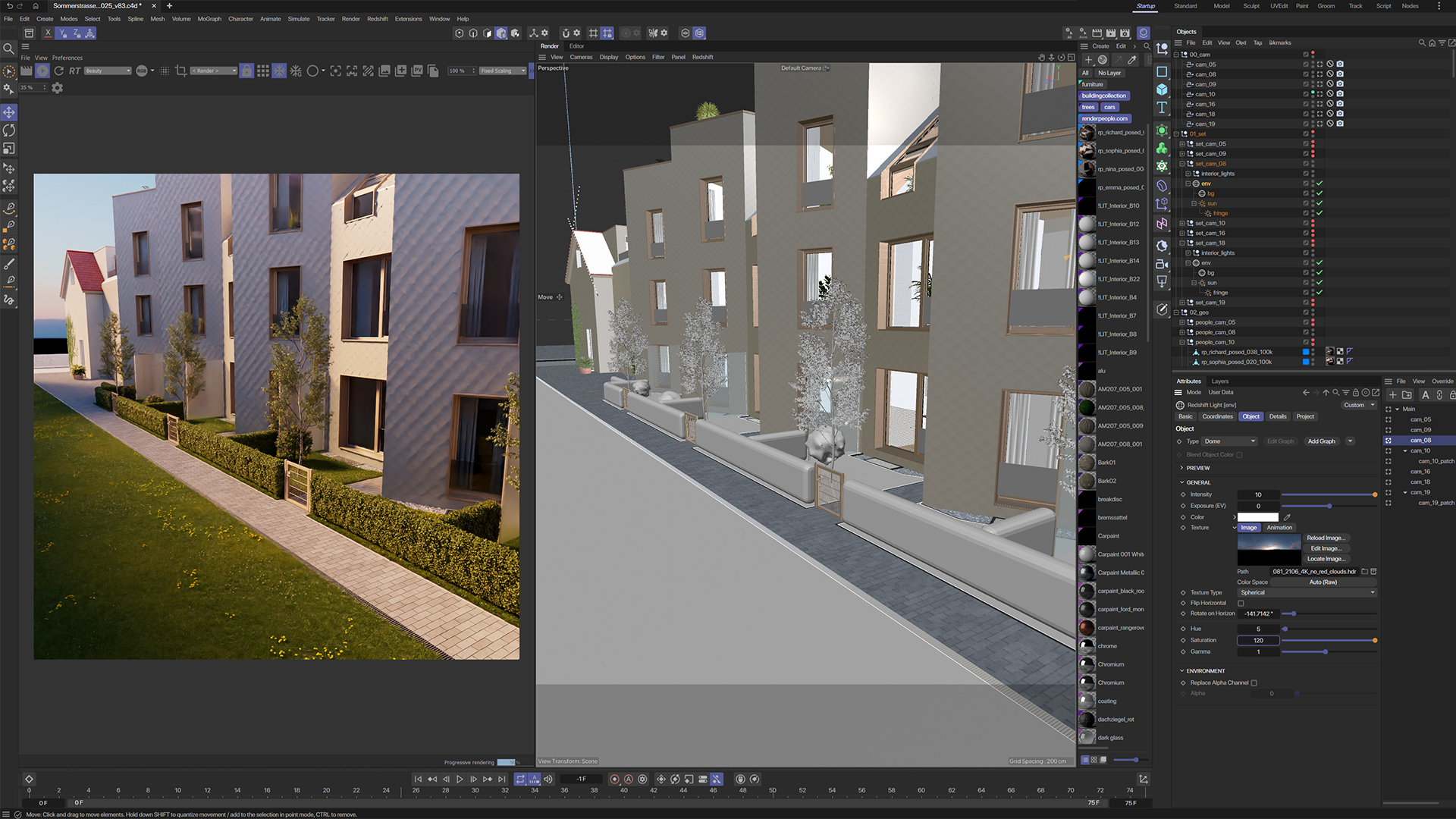
Task: Toggle the green visibility dot on cam_10
Action: click(1313, 93)
